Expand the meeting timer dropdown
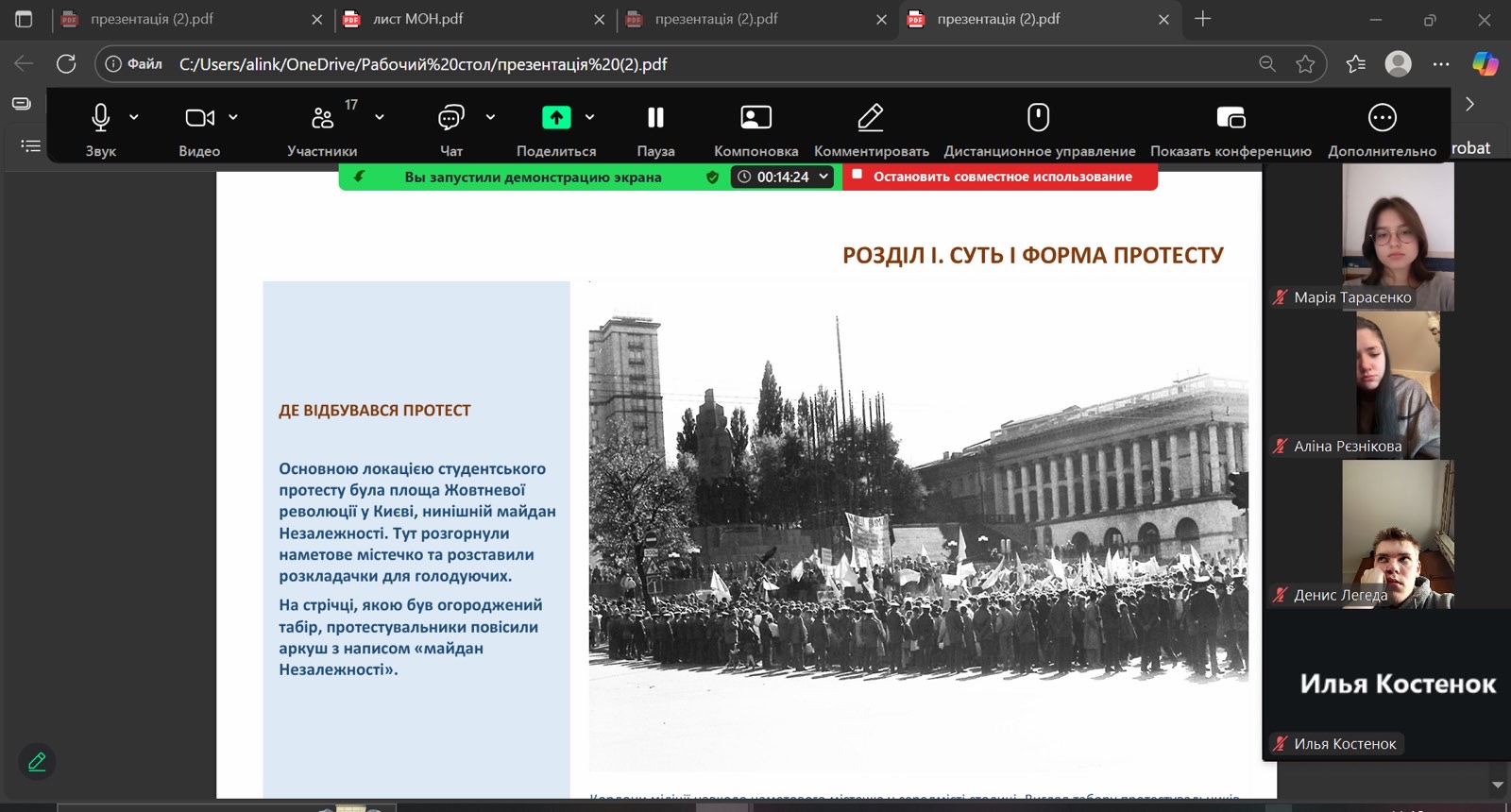This screenshot has width=1511, height=812. 823,177
